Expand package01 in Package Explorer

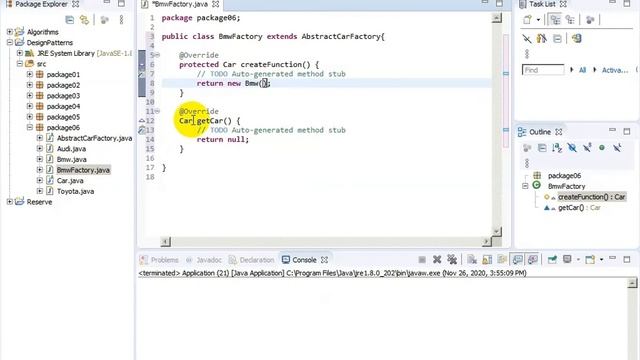click(x=30, y=74)
